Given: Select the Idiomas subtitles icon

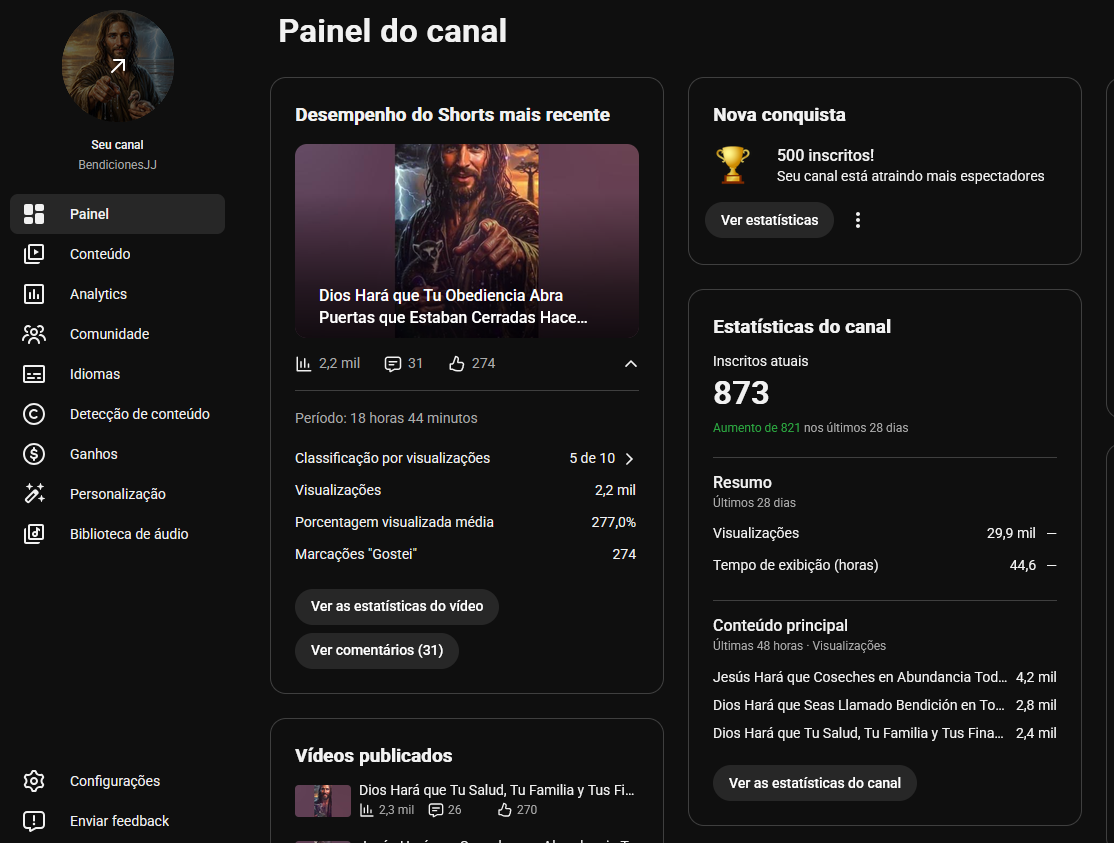Looking at the screenshot, I should (33, 374).
